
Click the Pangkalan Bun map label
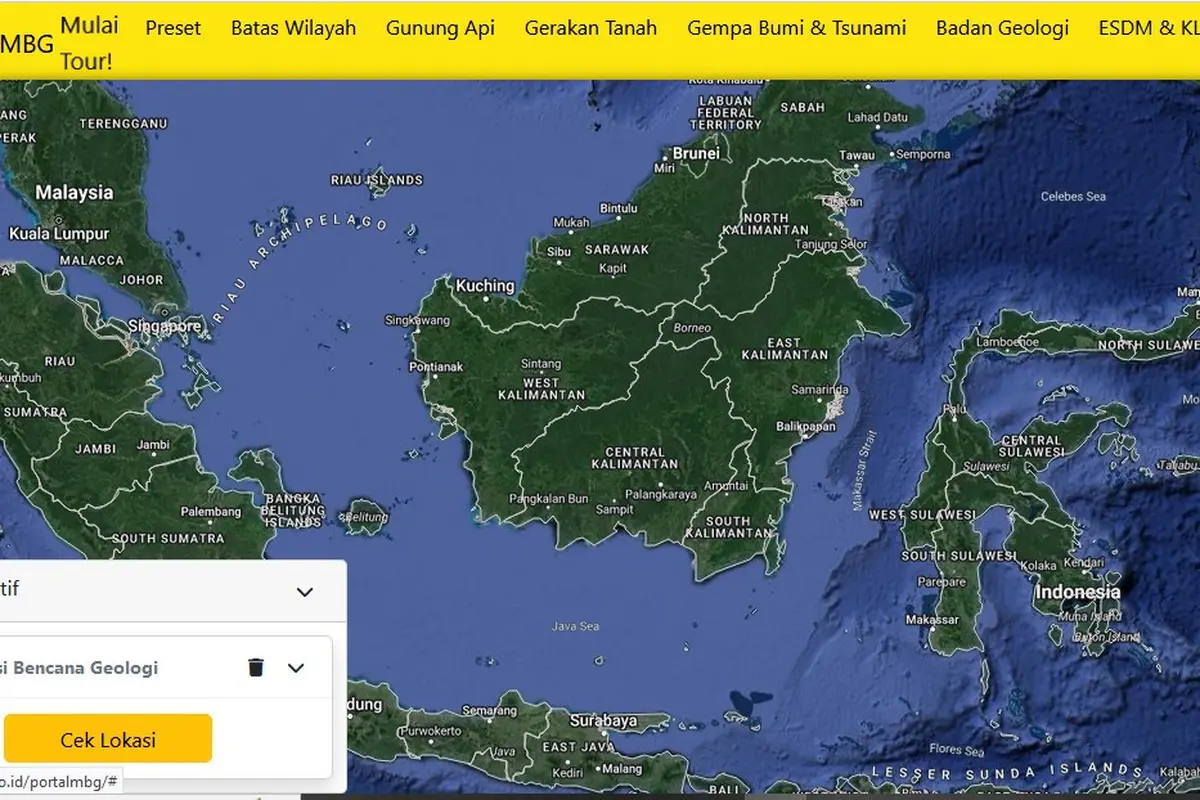549,498
